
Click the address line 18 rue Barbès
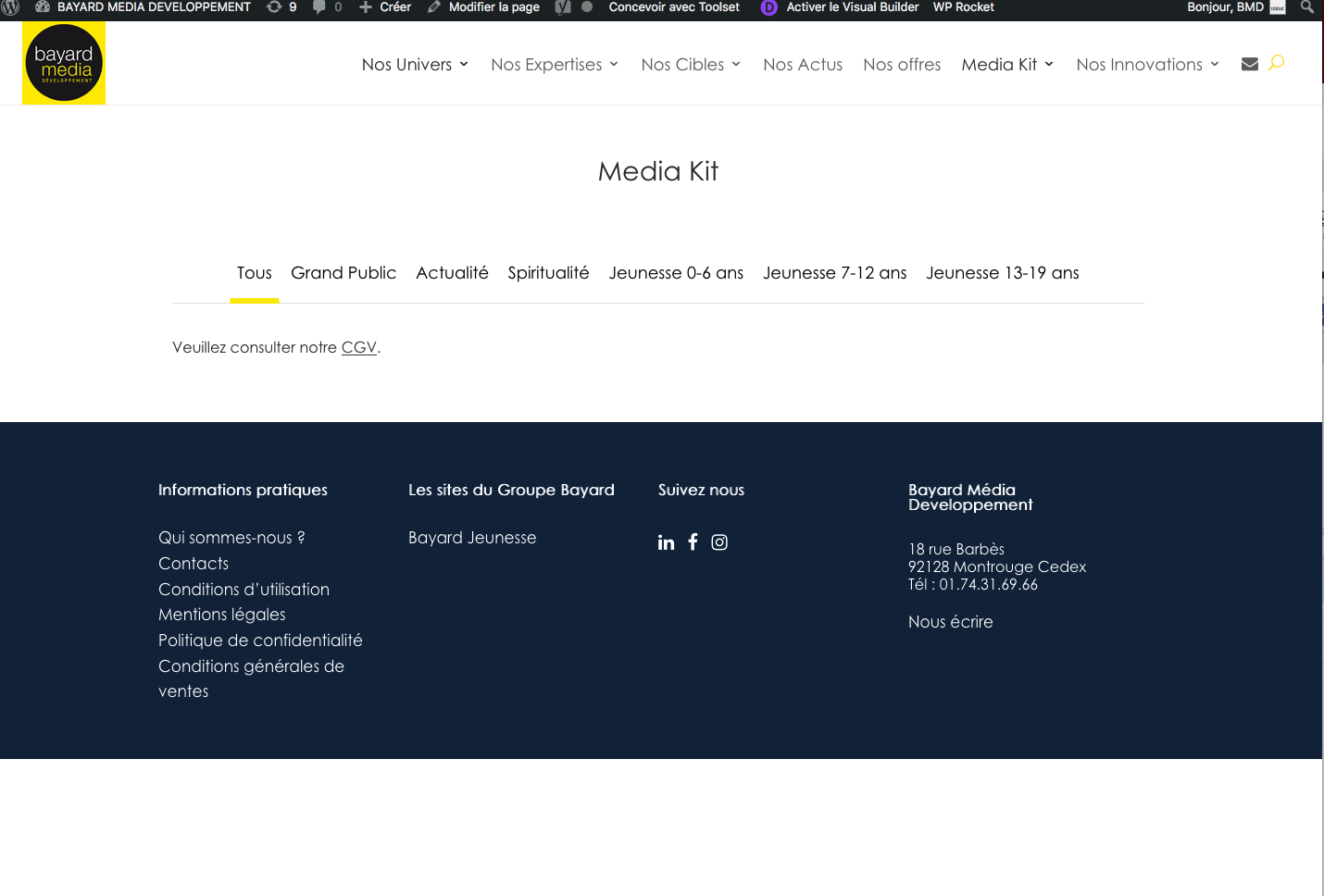(x=956, y=550)
